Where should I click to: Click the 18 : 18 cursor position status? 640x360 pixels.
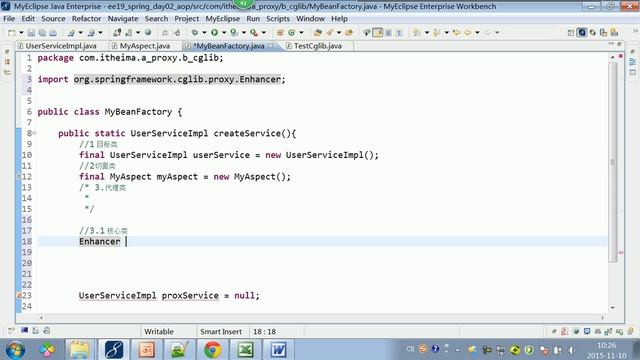pos(264,331)
